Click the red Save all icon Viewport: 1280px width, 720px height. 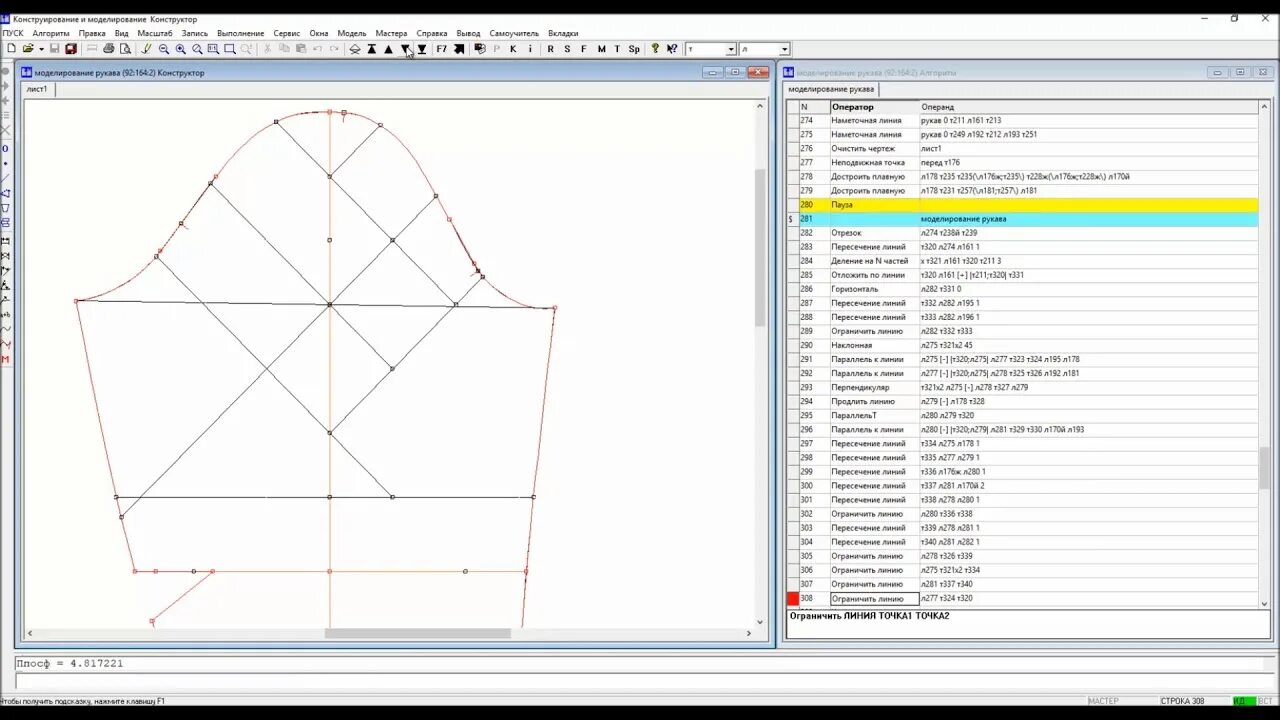[71, 49]
